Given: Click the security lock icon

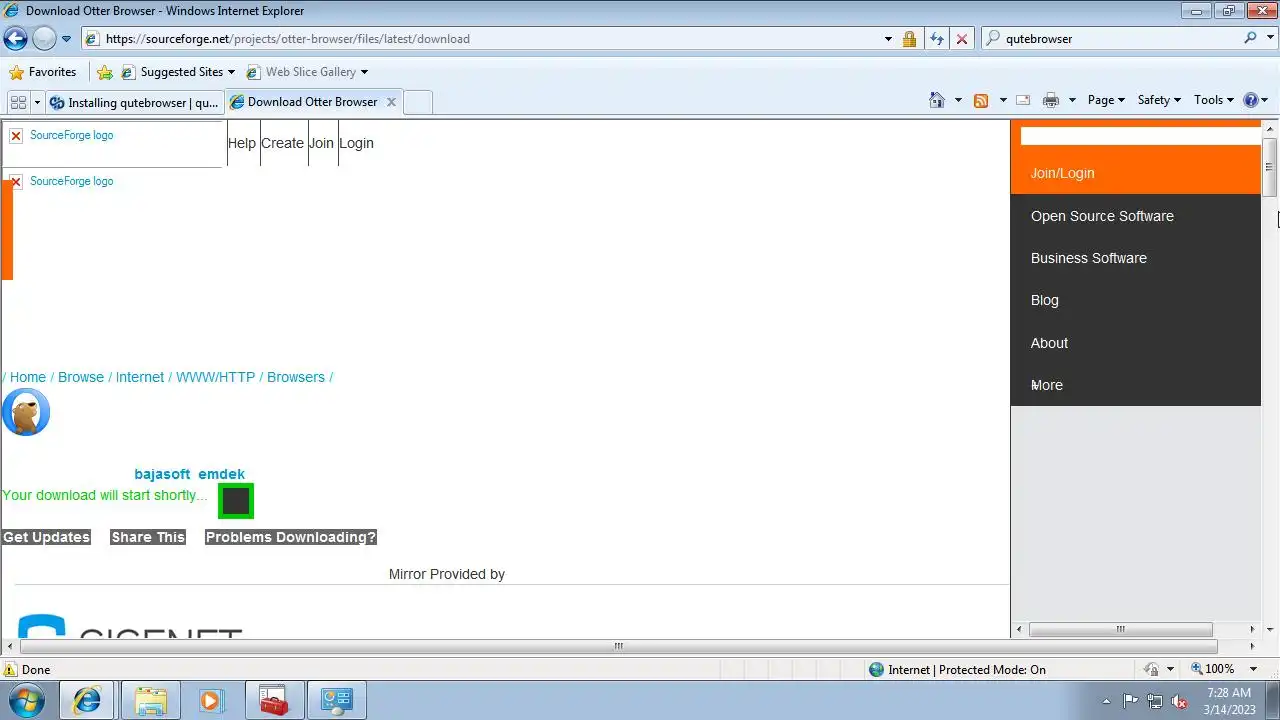Looking at the screenshot, I should [909, 39].
